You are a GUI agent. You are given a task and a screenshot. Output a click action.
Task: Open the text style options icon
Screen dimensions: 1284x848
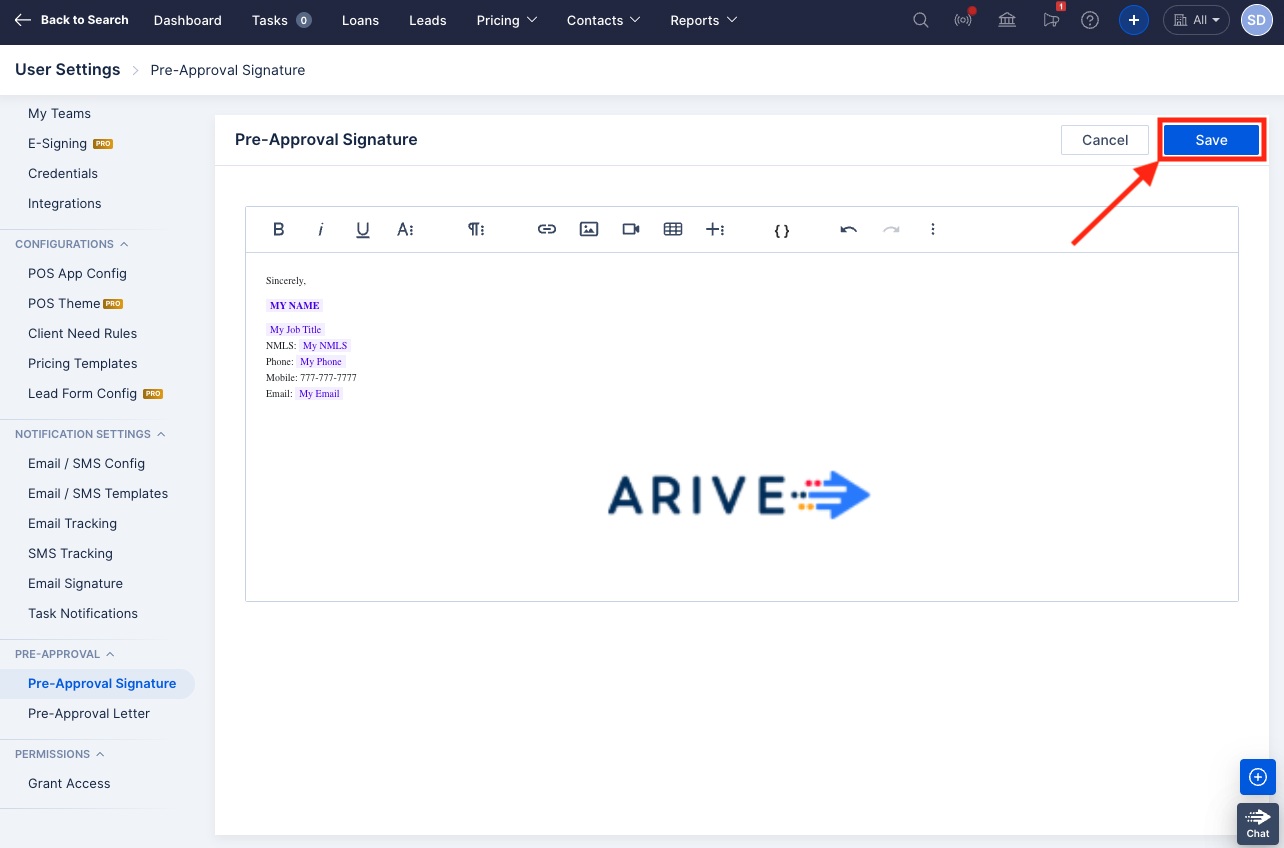(405, 229)
